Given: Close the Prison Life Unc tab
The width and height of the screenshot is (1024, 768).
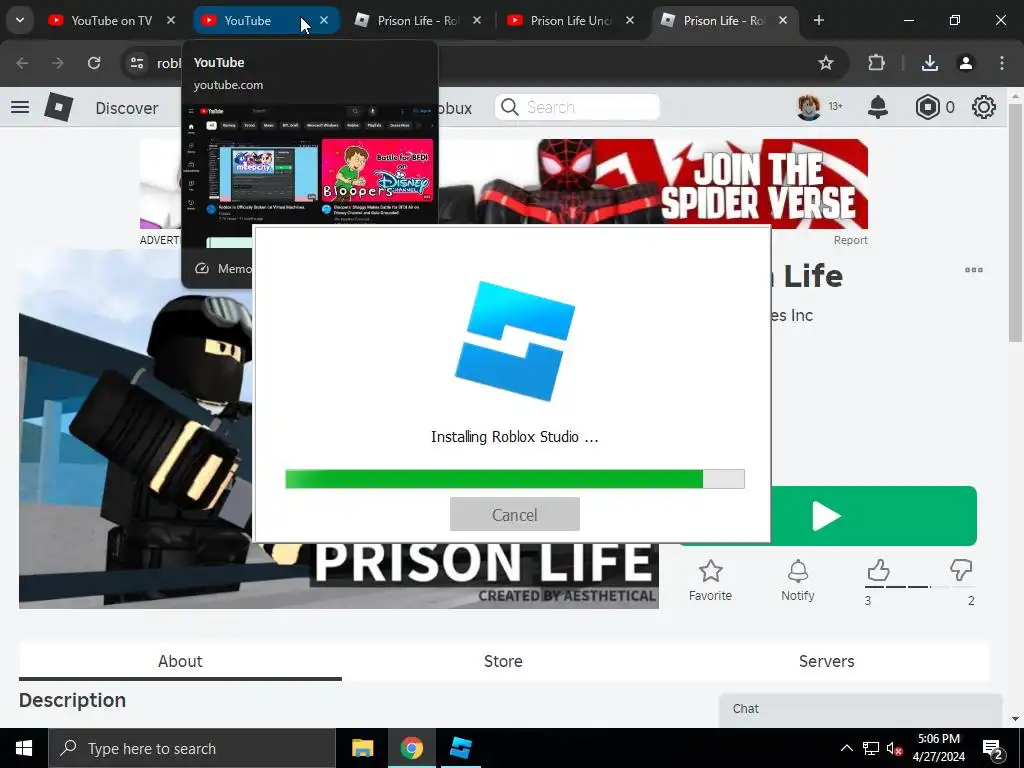Looking at the screenshot, I should click(630, 21).
